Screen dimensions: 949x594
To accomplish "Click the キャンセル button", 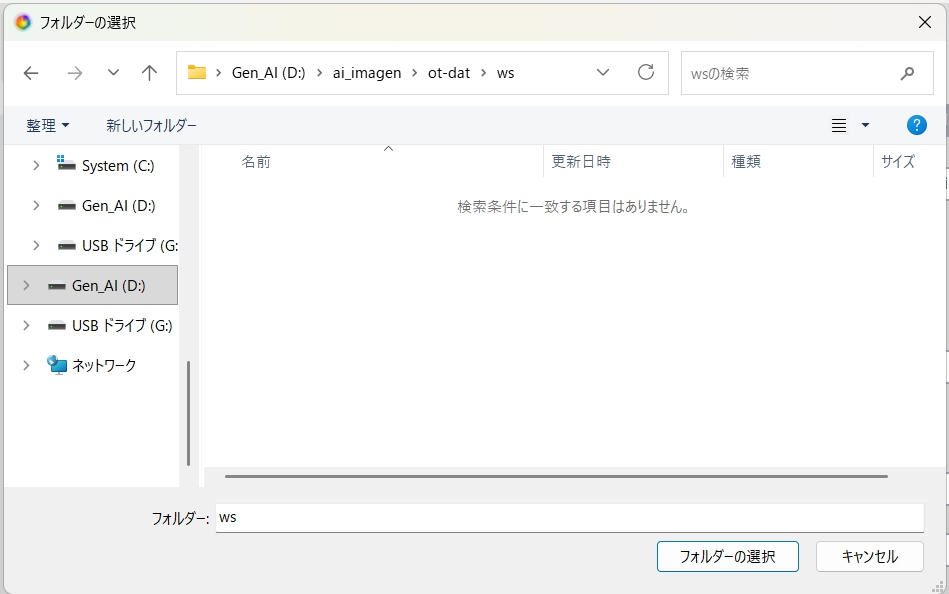I will 870,556.
